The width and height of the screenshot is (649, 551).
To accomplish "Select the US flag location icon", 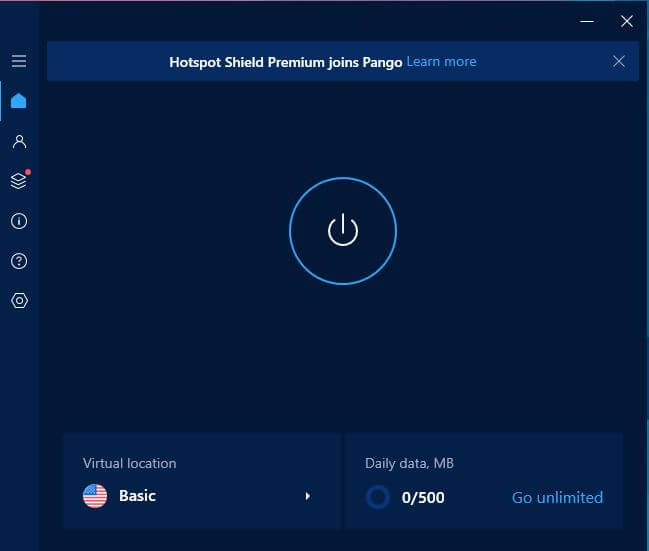I will pyautogui.click(x=95, y=496).
